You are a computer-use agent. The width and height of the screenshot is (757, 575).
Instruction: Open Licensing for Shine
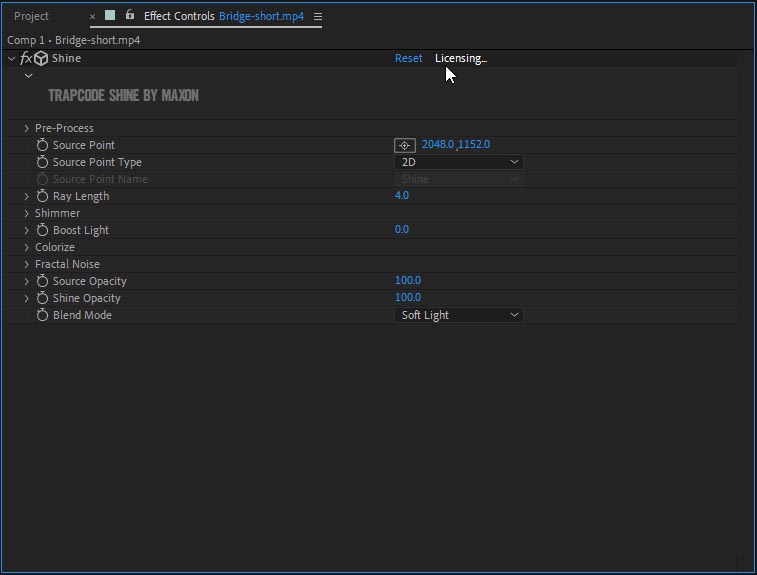coord(461,58)
